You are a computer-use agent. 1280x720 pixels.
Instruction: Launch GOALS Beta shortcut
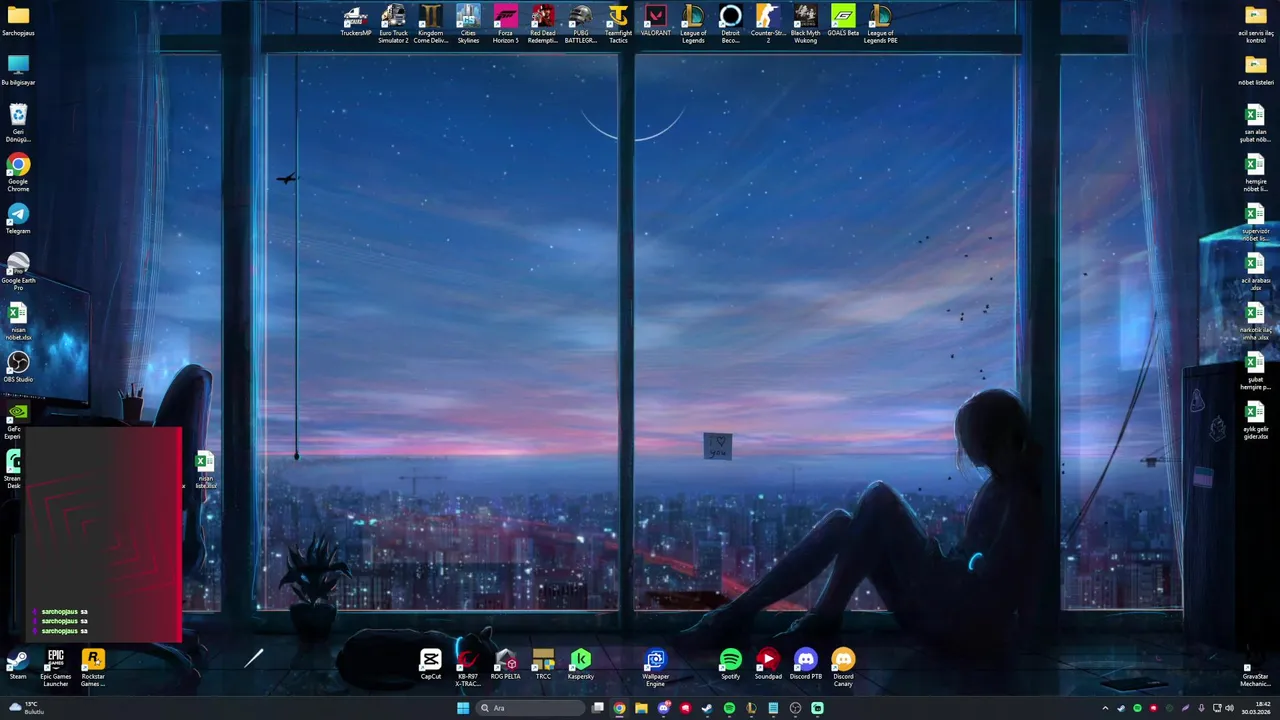843,22
